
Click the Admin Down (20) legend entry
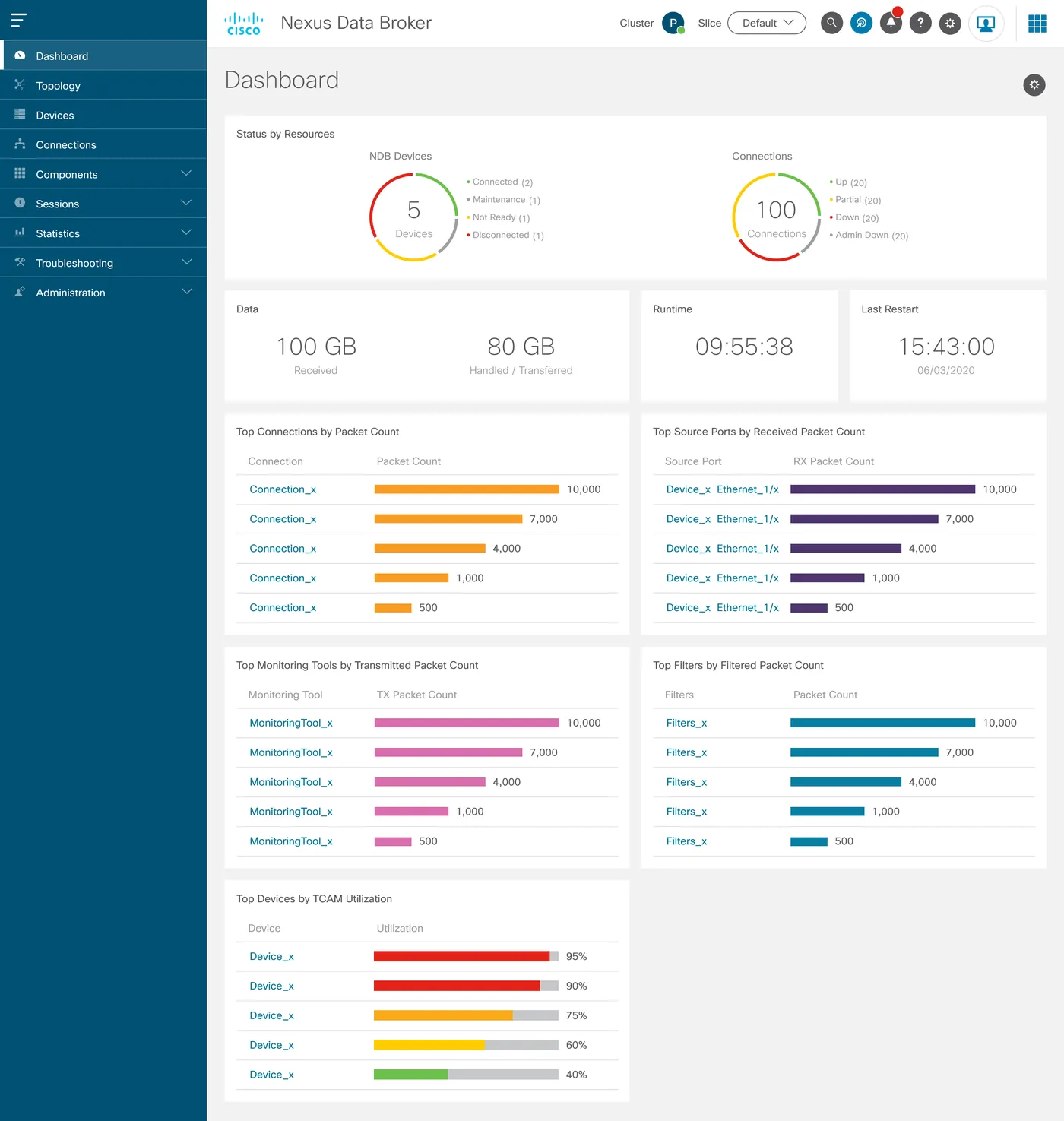(869, 236)
